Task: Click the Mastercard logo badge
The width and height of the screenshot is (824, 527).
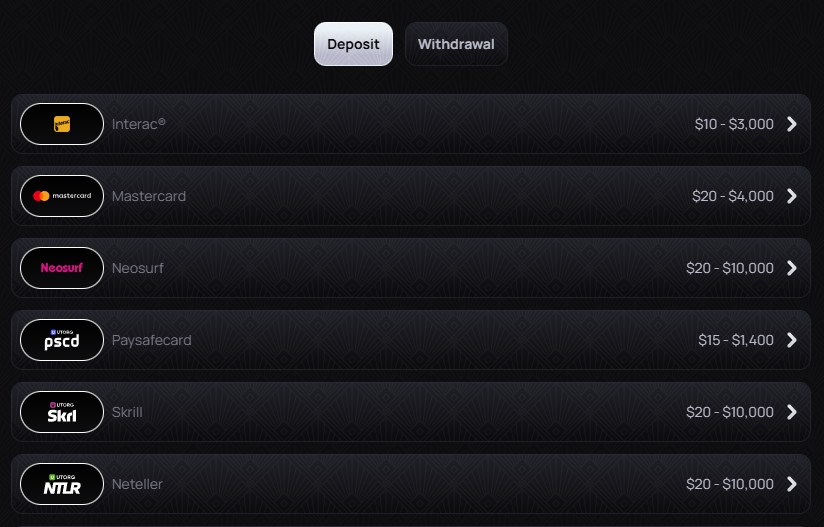Action: coord(62,196)
